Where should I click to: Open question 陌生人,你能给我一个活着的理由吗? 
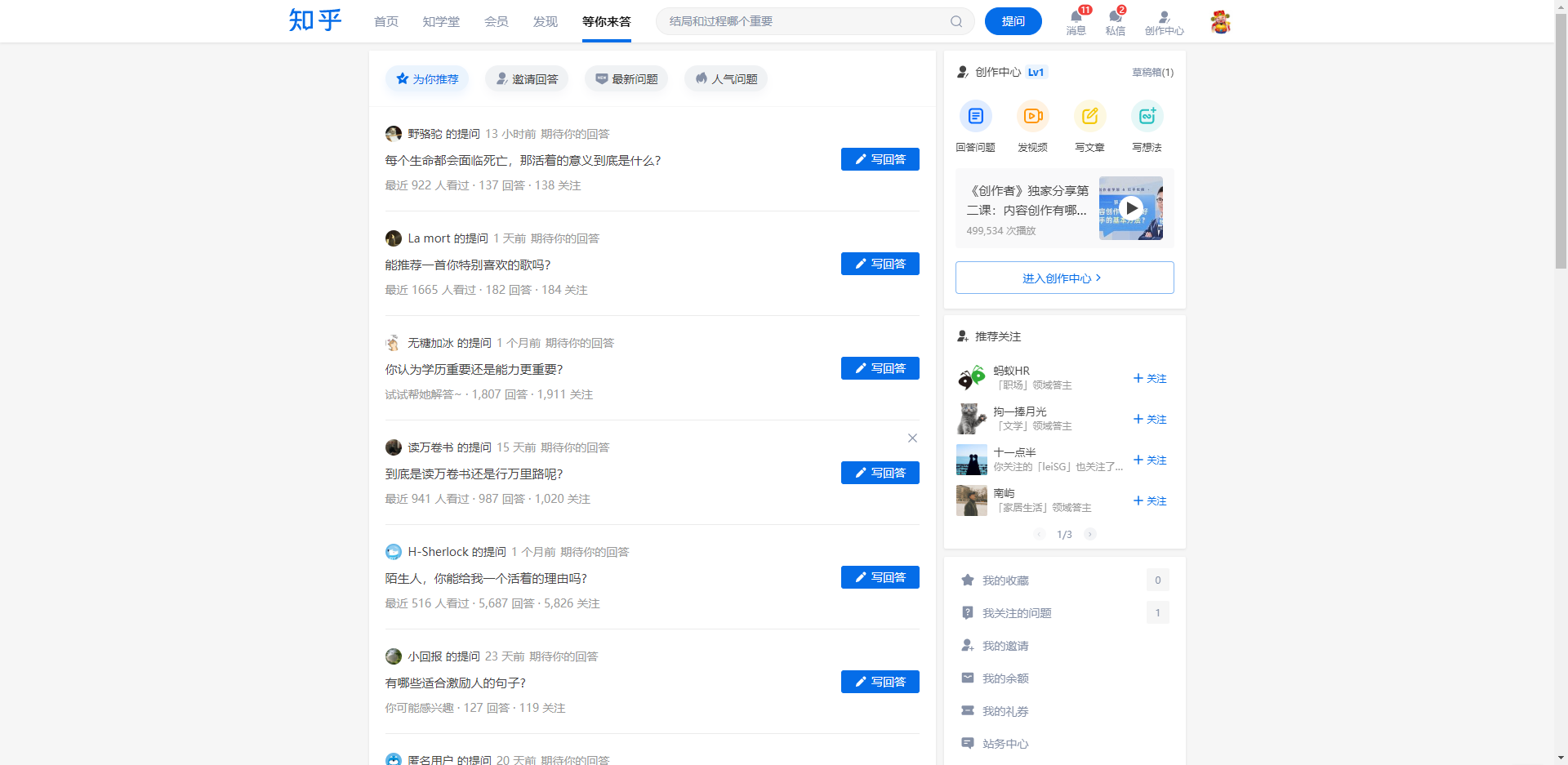[486, 579]
